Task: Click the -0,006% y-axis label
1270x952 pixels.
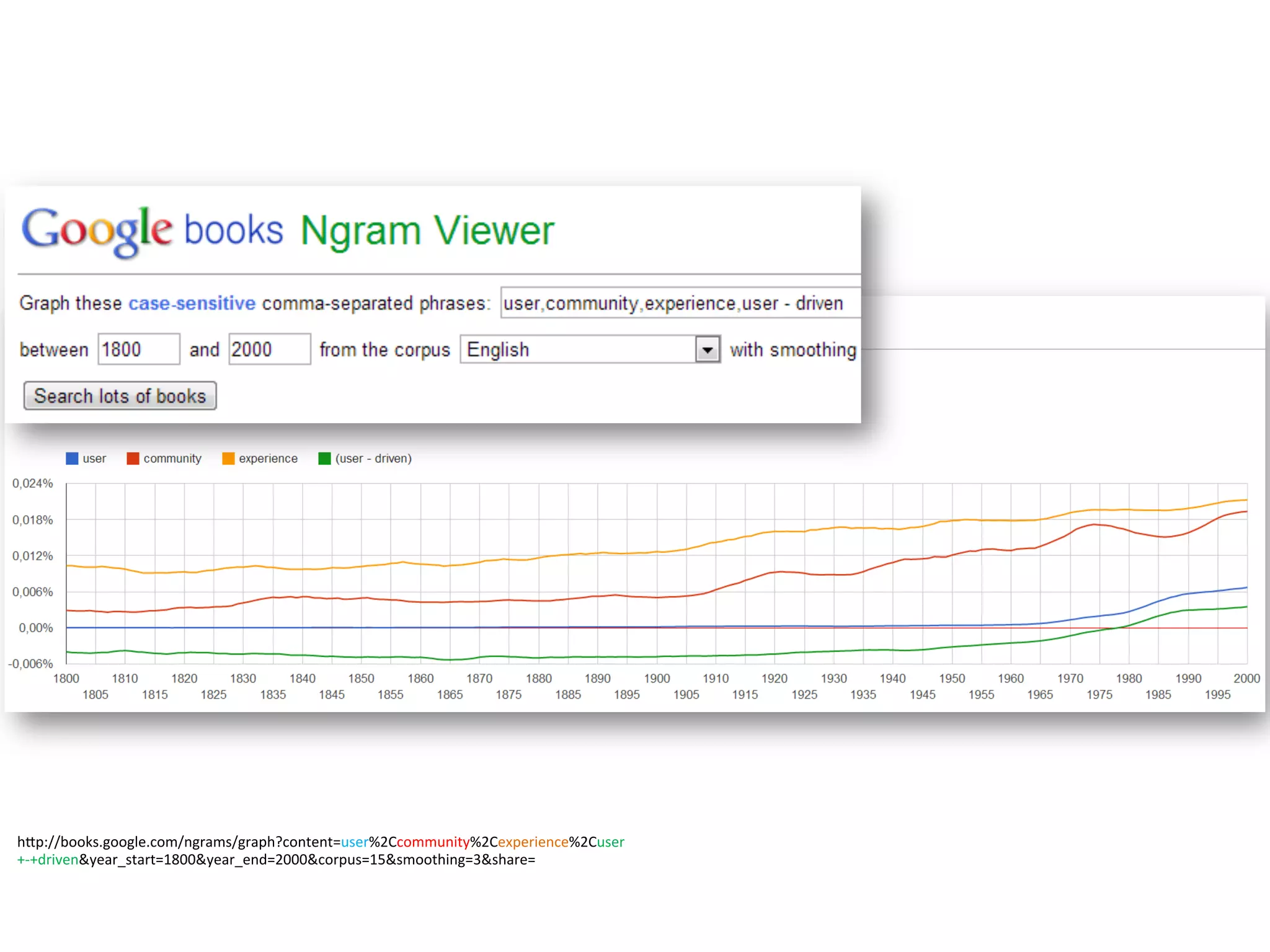Action: point(30,664)
